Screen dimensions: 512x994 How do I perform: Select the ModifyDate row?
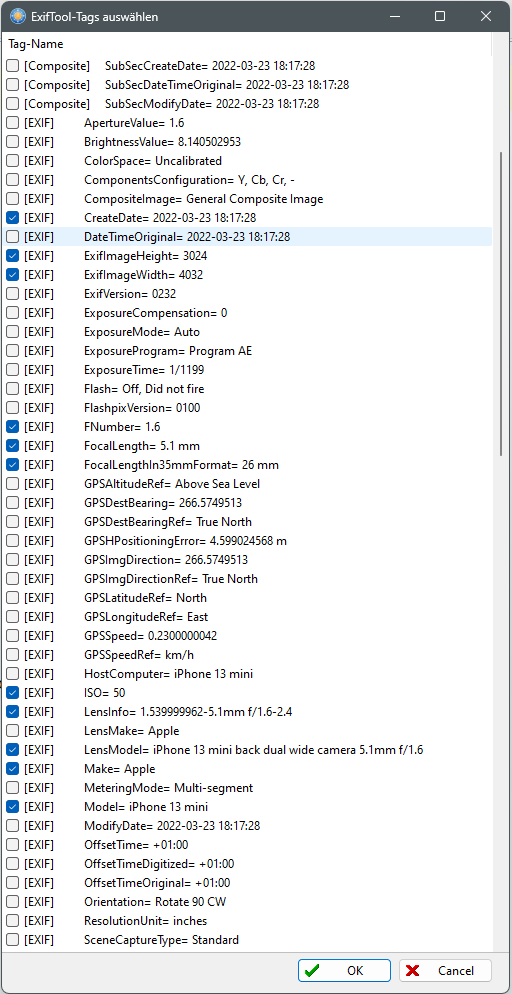(247, 826)
